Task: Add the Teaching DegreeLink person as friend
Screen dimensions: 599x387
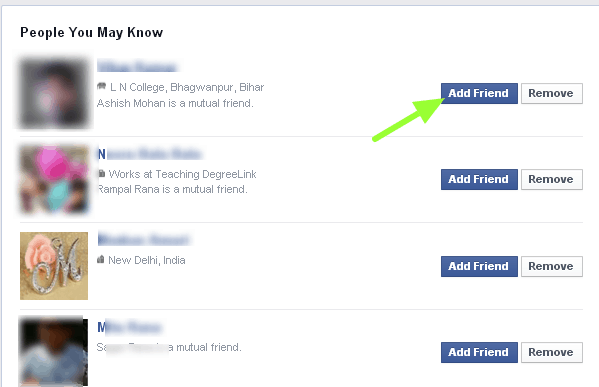Action: (479, 179)
